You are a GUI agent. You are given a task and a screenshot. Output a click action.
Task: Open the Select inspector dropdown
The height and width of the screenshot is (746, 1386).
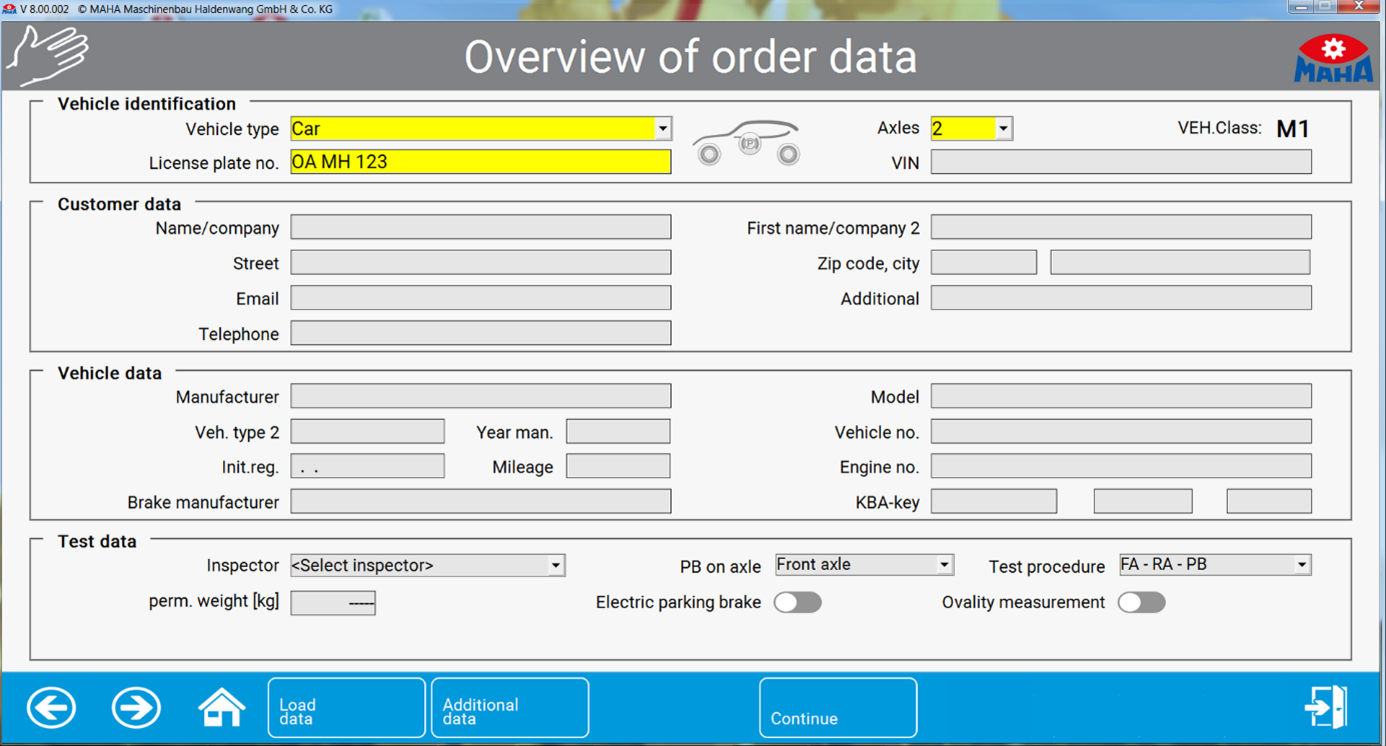tap(427, 565)
